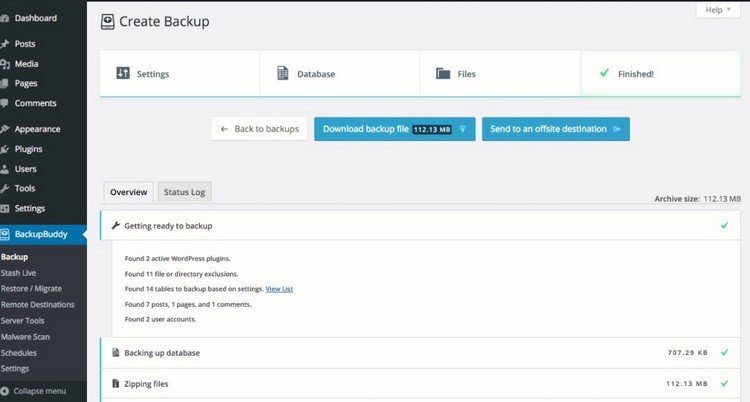Click the Users icon in the sidebar
This screenshot has width=750, height=402.
coord(4,169)
